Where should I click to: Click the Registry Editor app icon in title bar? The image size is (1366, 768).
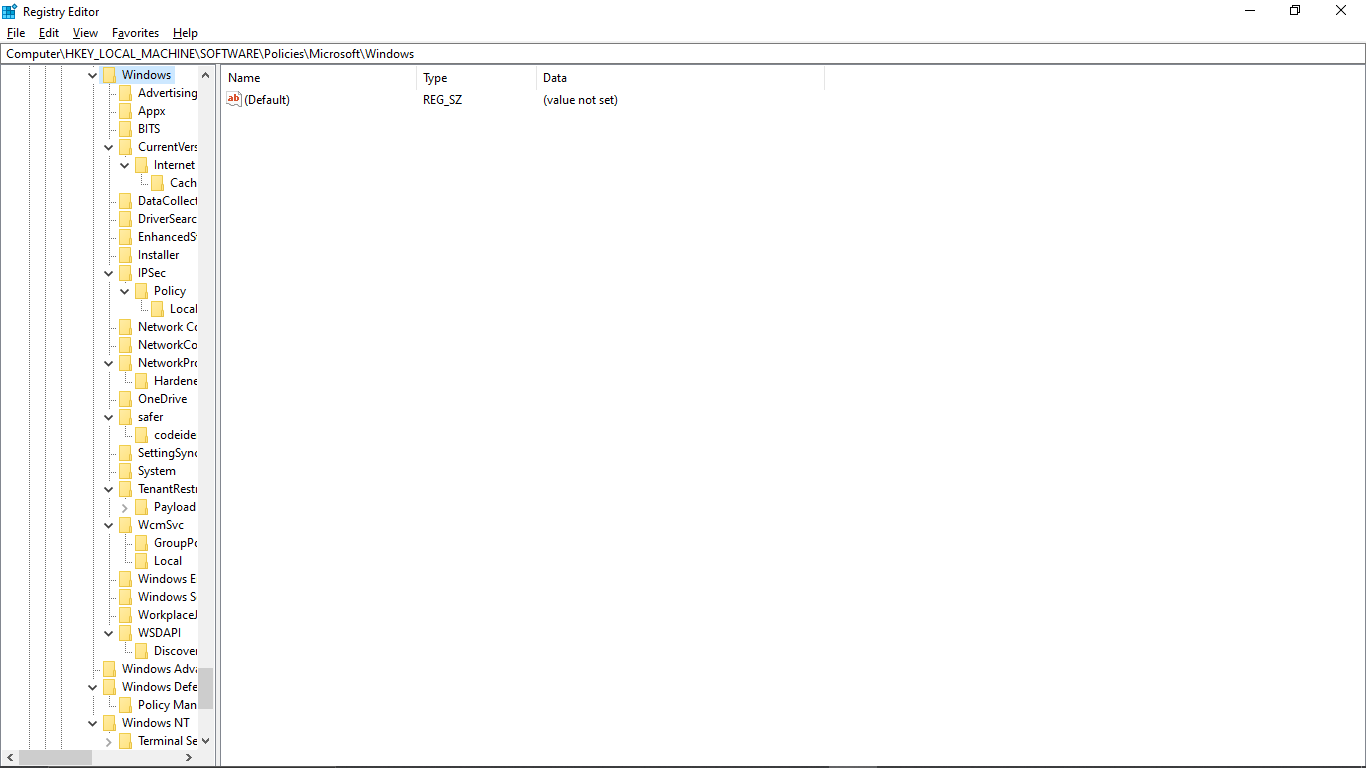[x=10, y=11]
